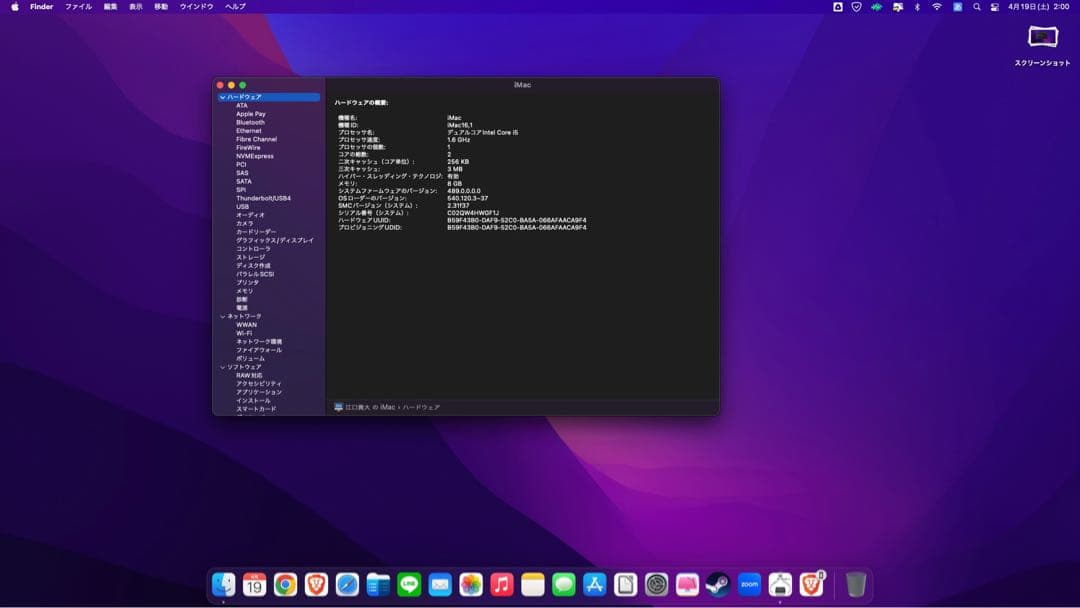Collapse the ハードウェア section in the sidebar
The image size is (1080, 608).
pyautogui.click(x=221, y=97)
